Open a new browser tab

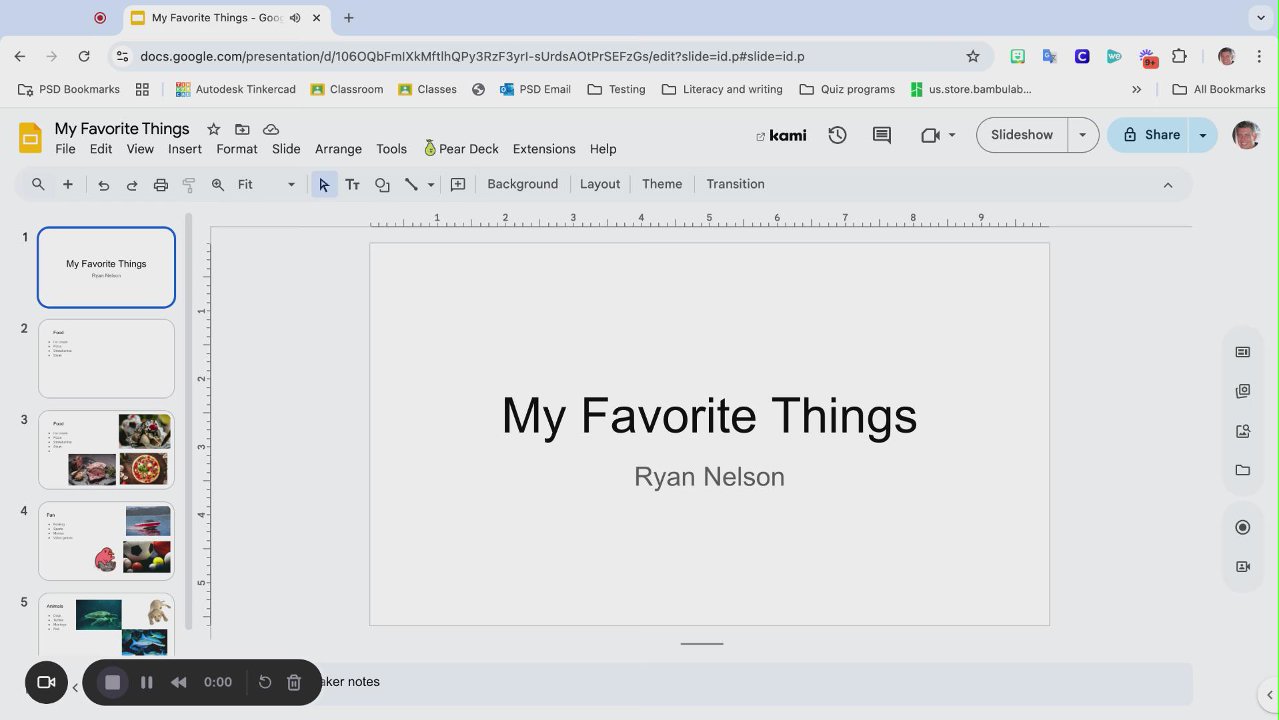pos(349,17)
